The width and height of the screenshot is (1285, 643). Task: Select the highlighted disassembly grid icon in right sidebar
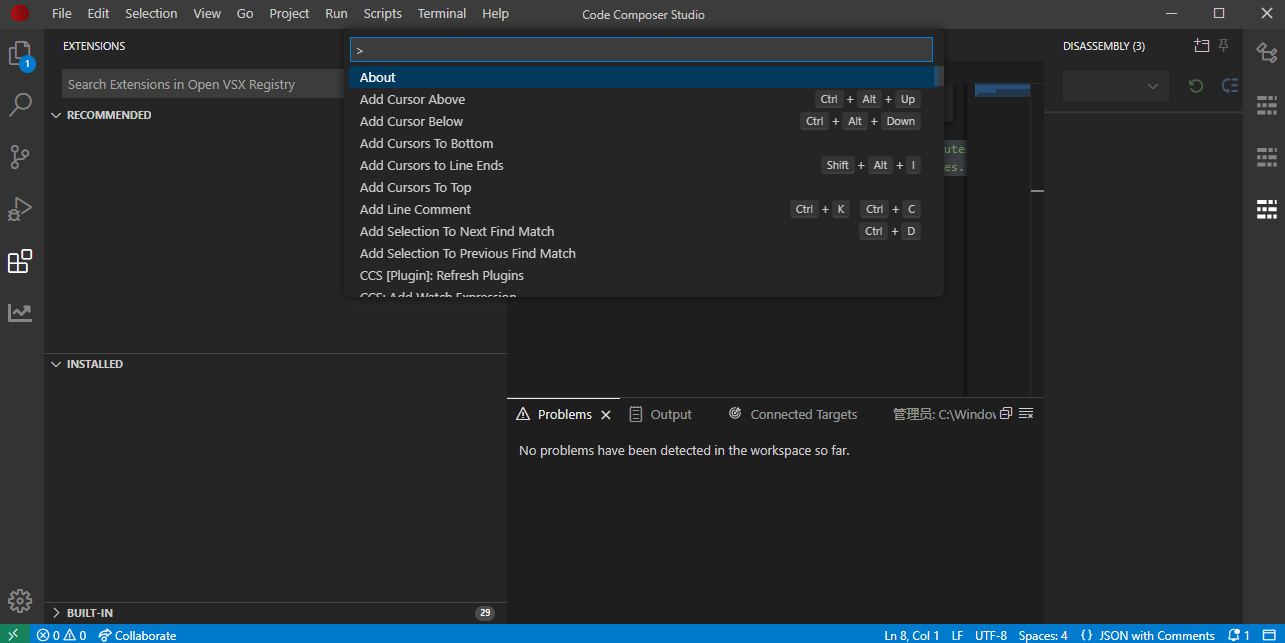1267,209
